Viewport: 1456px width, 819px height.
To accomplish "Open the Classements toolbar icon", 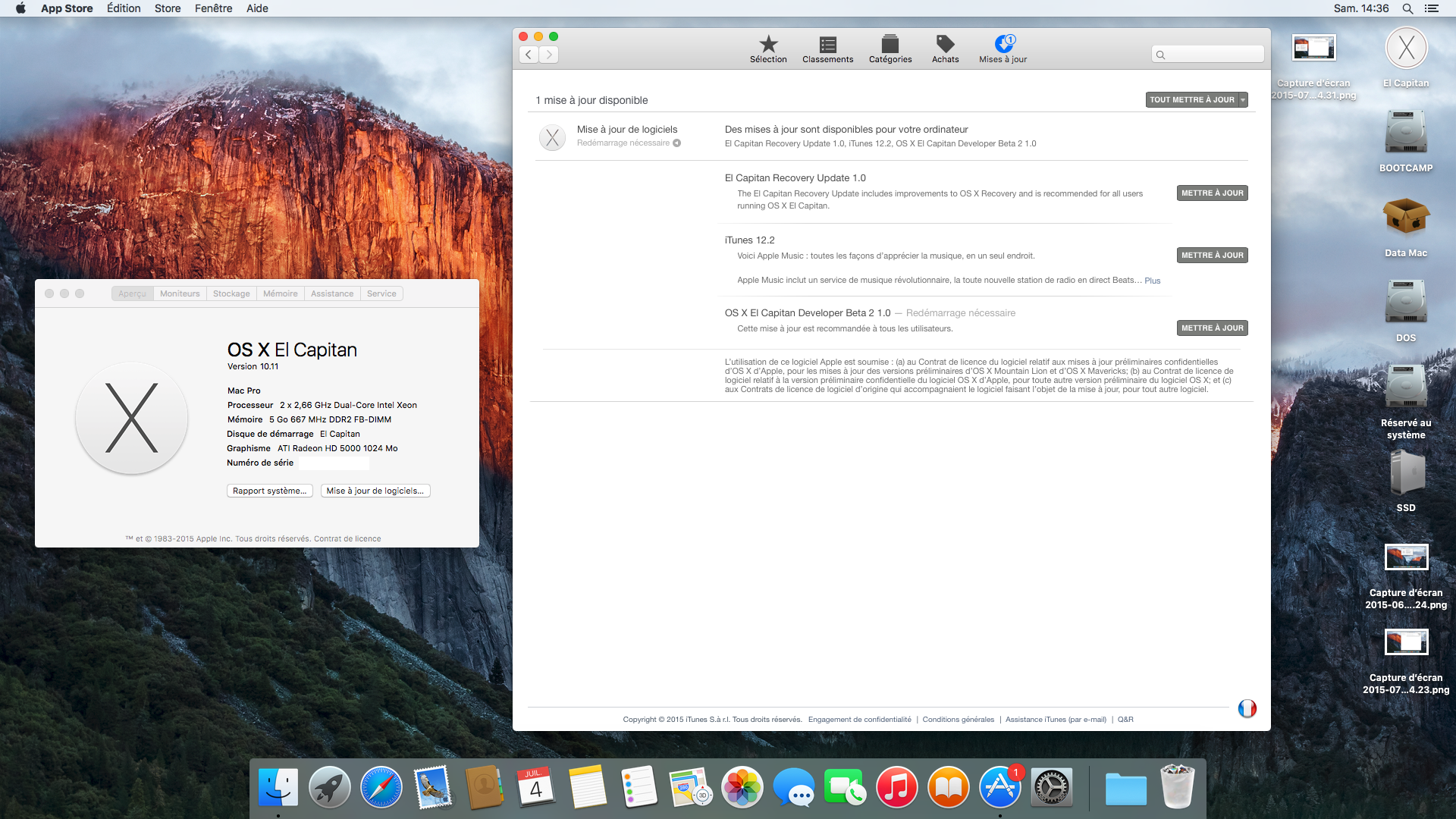I will 827,49.
